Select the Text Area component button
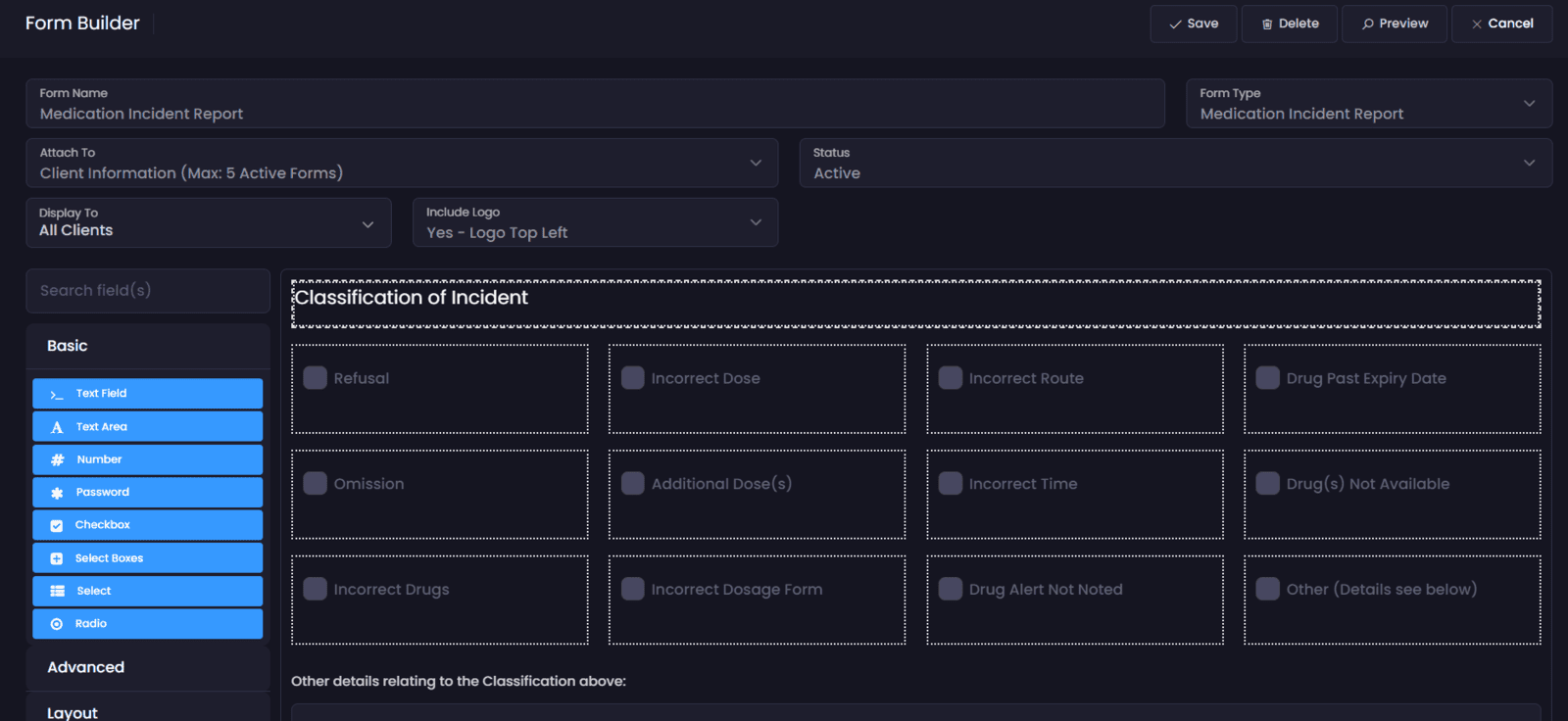1568x721 pixels. [148, 427]
